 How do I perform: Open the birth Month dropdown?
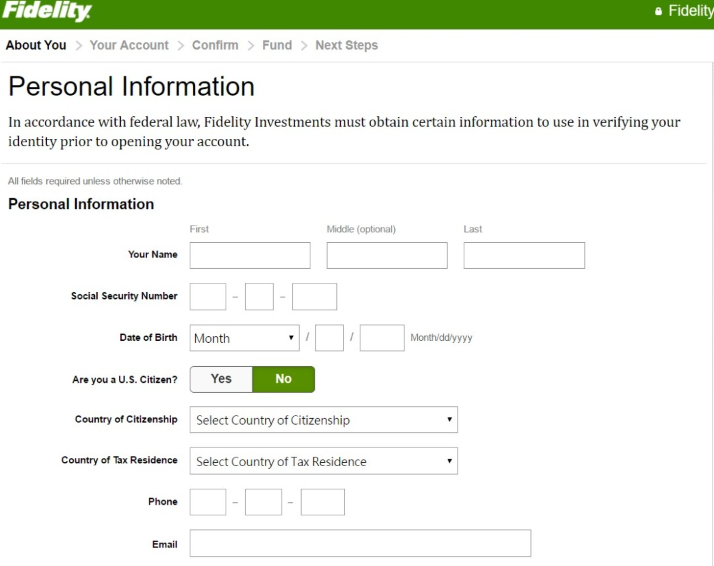click(x=245, y=338)
